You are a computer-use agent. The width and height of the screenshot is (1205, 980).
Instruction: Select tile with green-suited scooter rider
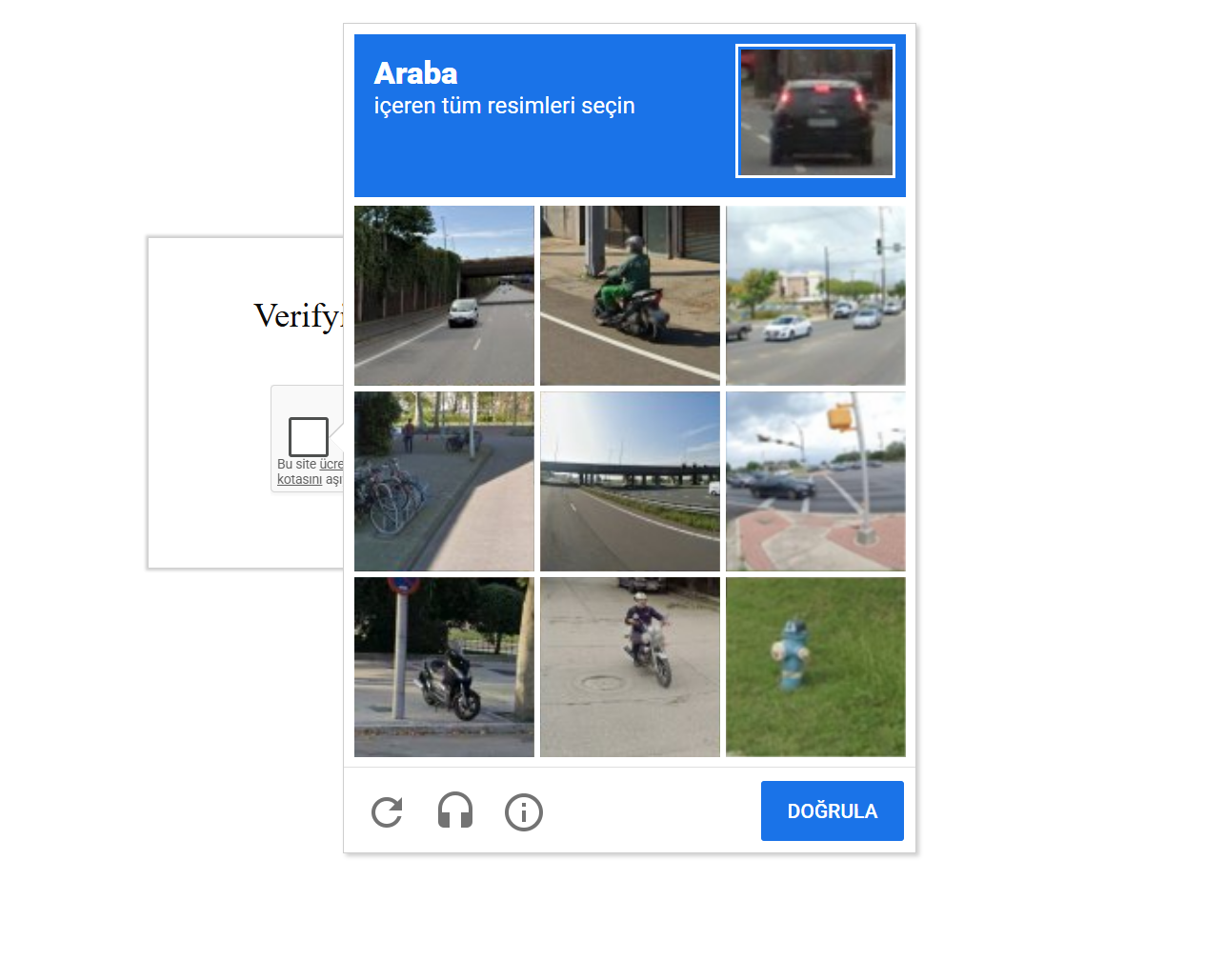point(630,295)
